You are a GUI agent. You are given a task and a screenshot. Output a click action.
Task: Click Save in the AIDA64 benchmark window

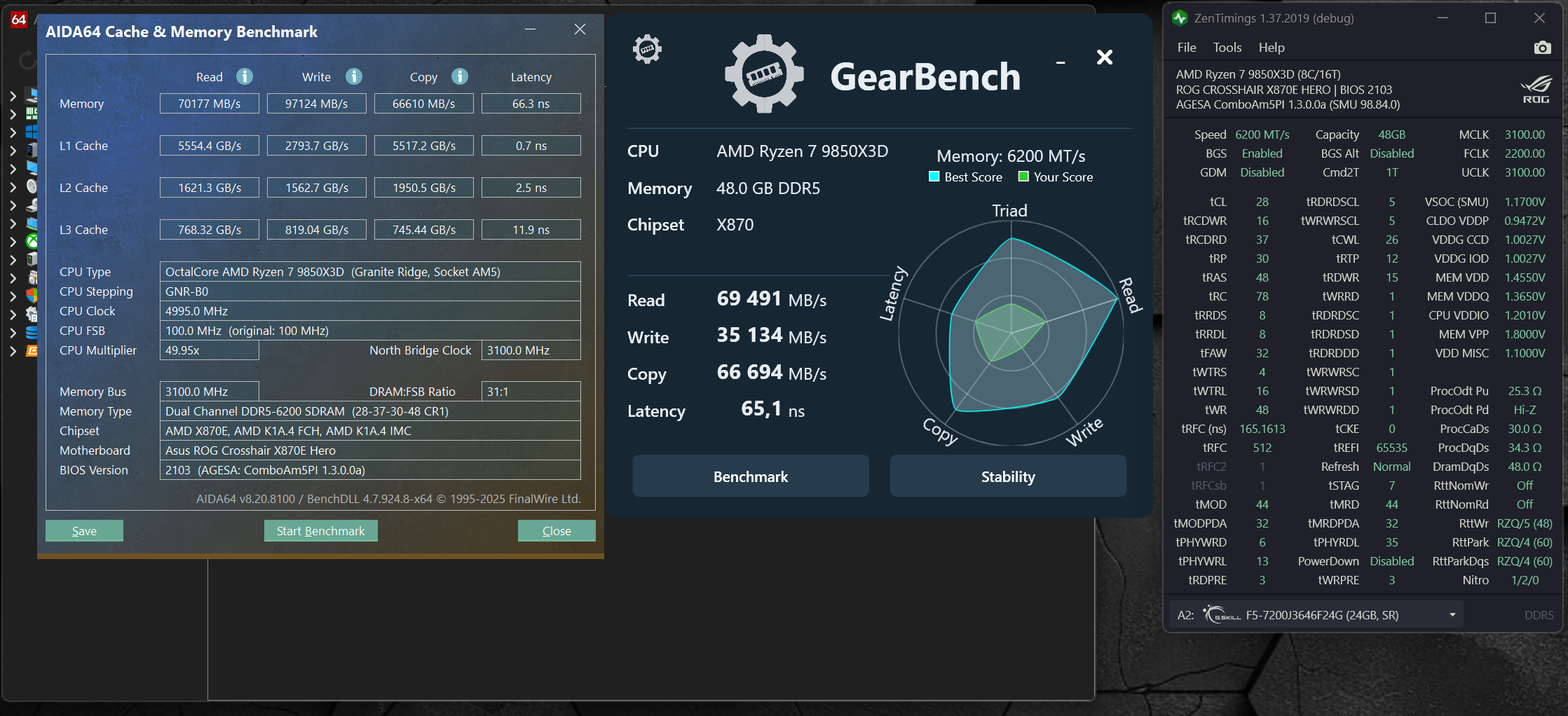point(84,531)
